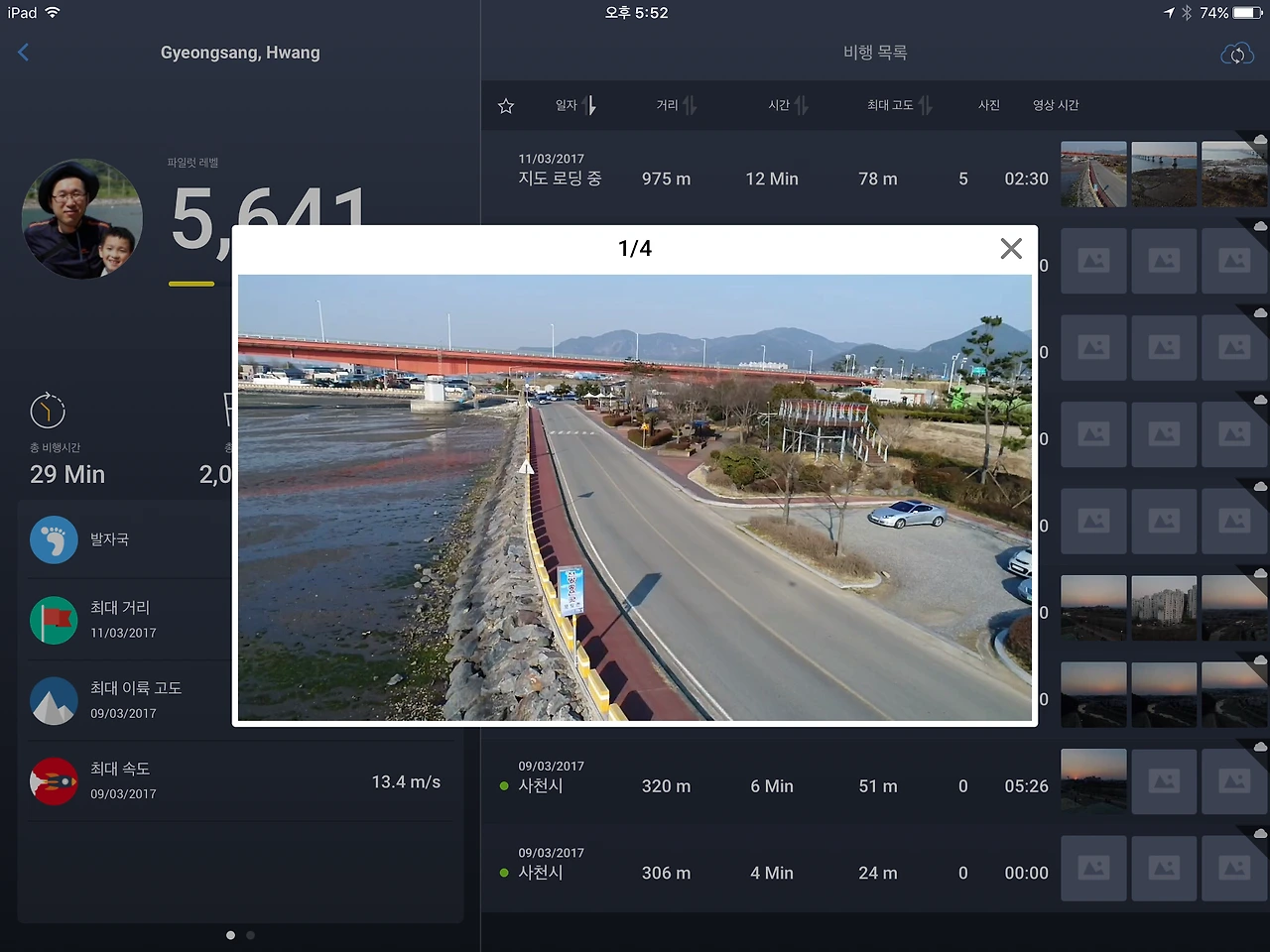The width and height of the screenshot is (1270, 952).
Task: Sort flight list by 시간
Action: pyautogui.click(x=789, y=105)
